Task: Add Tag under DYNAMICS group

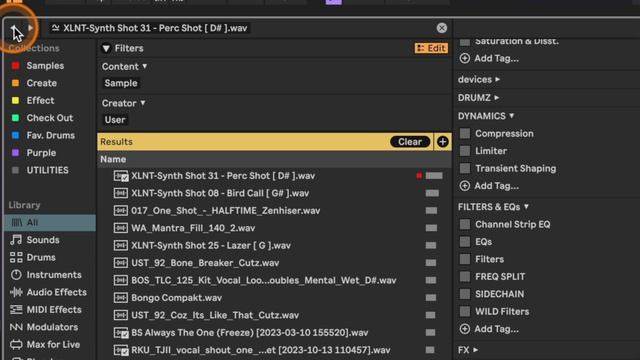Action: (489, 186)
